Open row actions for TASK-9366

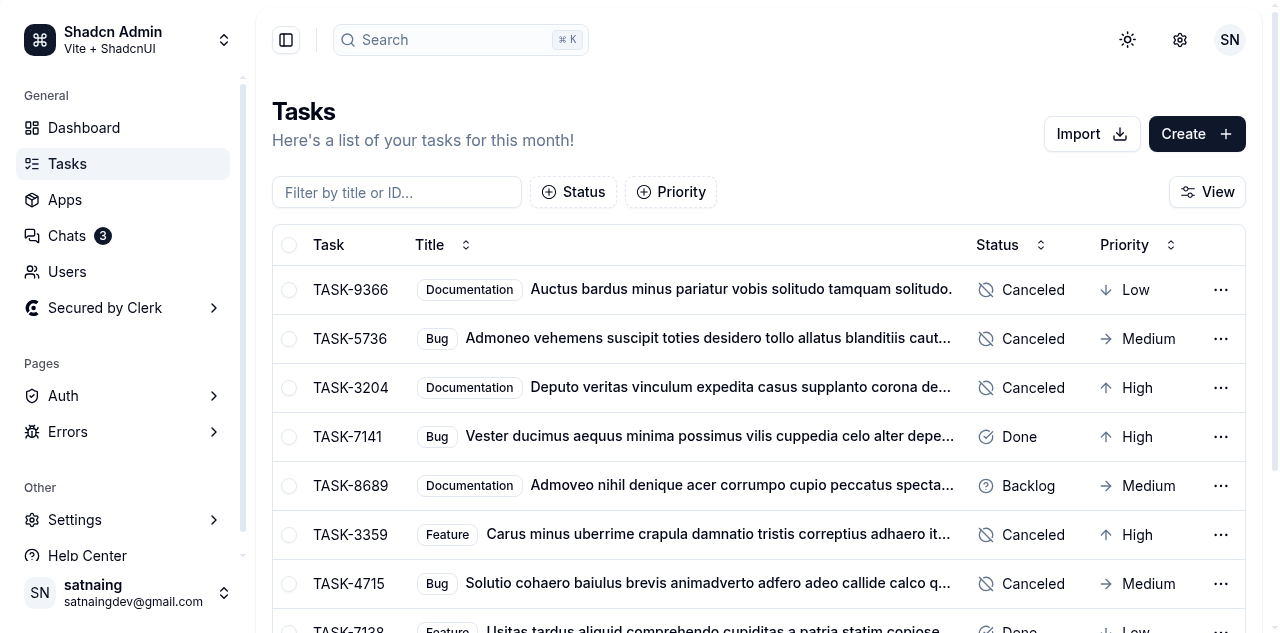coord(1221,290)
